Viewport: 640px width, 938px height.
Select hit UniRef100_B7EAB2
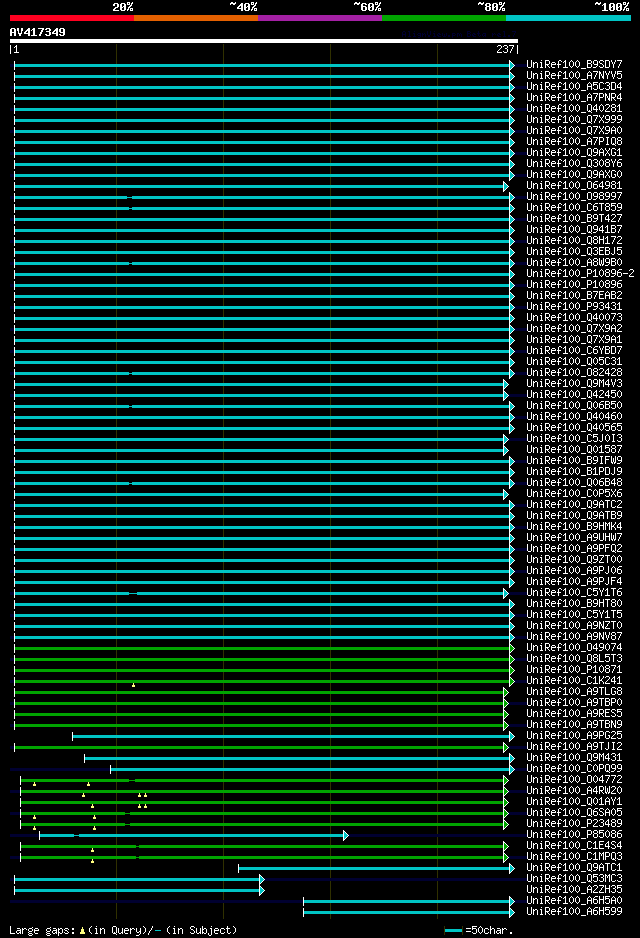pos(574,296)
